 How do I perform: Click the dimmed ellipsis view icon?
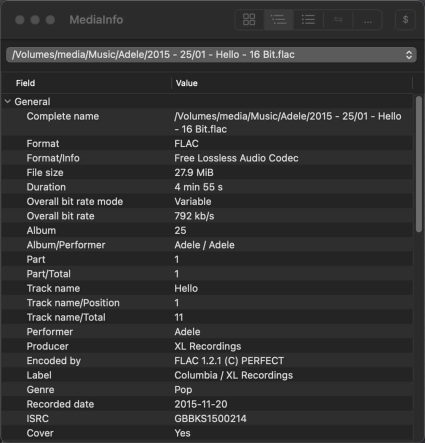tap(367, 20)
